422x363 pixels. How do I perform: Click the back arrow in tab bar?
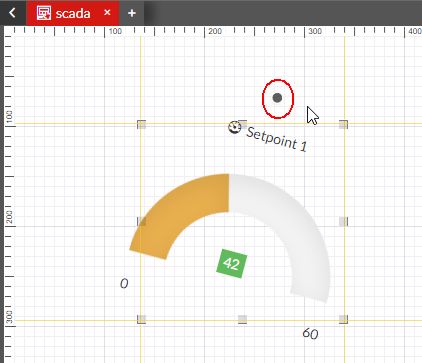[12, 13]
